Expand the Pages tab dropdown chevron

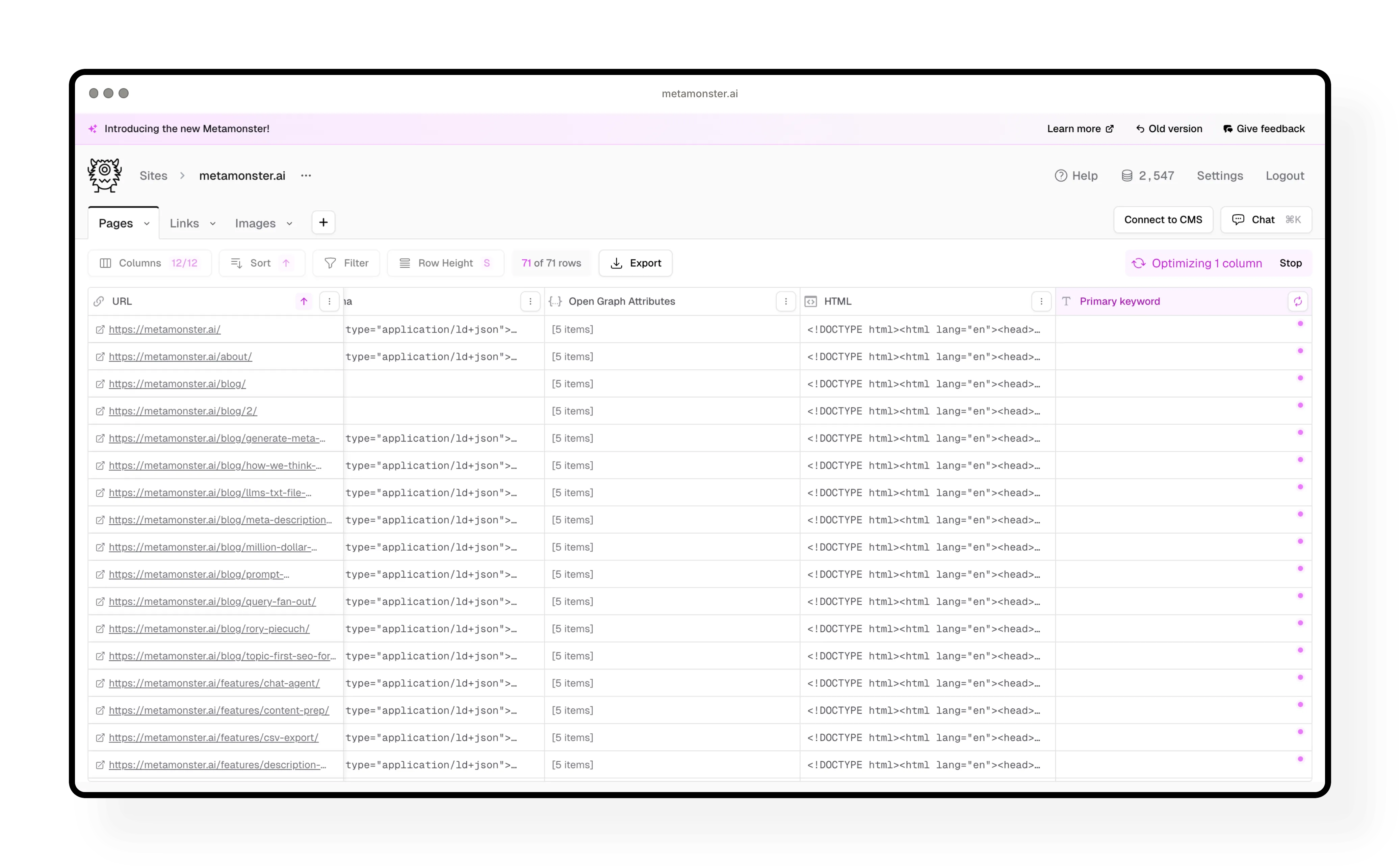coord(147,224)
